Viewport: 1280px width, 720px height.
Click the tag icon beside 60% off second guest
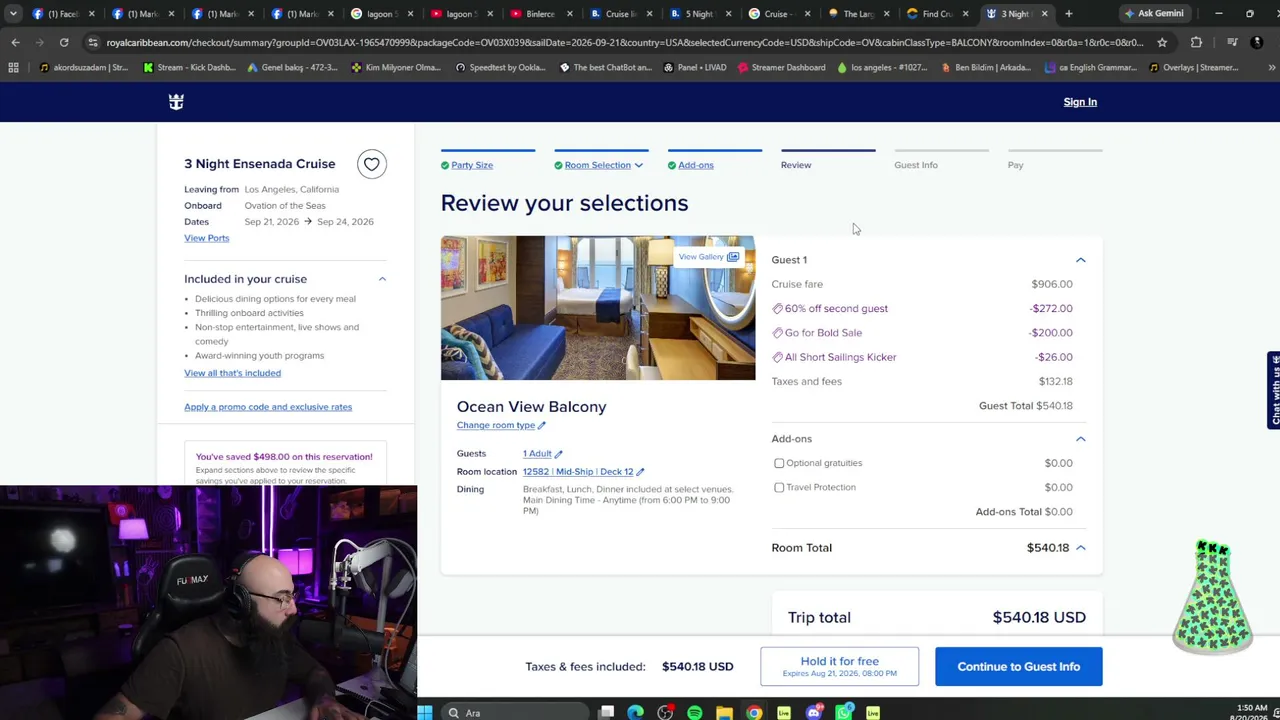click(x=777, y=309)
